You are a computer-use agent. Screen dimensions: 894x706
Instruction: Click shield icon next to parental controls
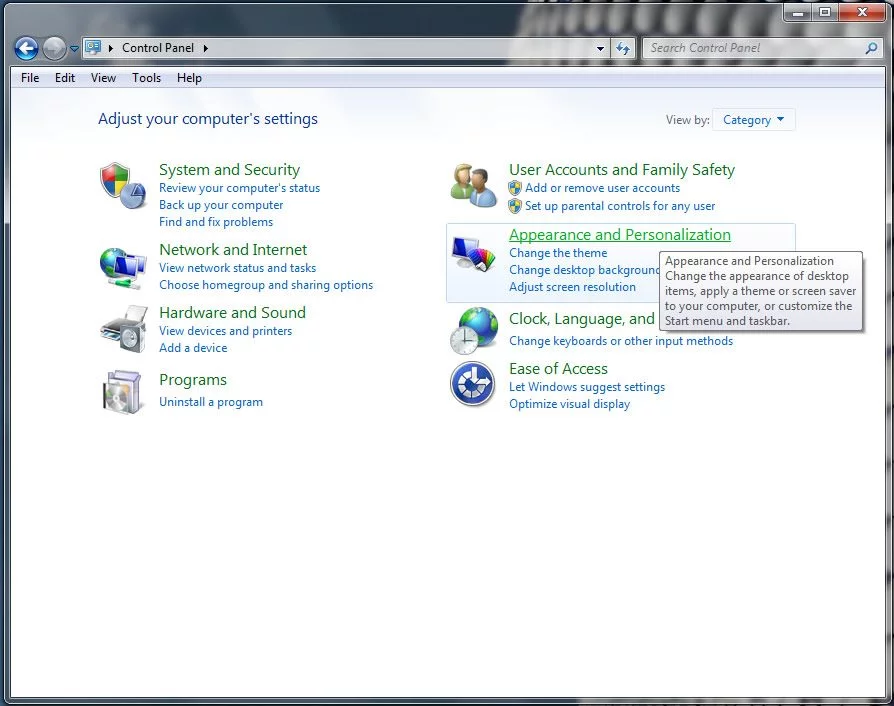[x=515, y=206]
